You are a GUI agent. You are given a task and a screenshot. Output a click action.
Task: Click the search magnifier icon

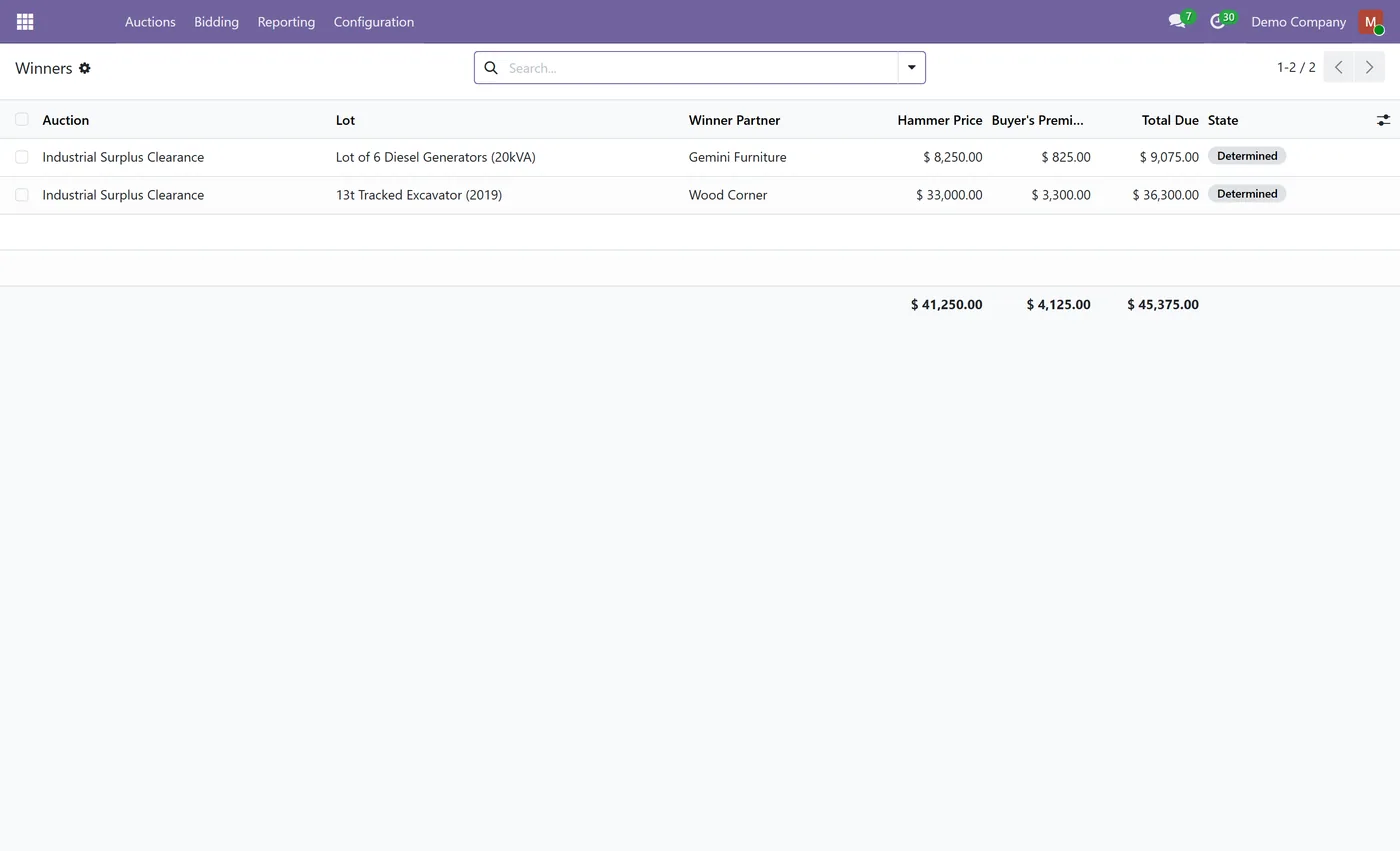point(491,68)
